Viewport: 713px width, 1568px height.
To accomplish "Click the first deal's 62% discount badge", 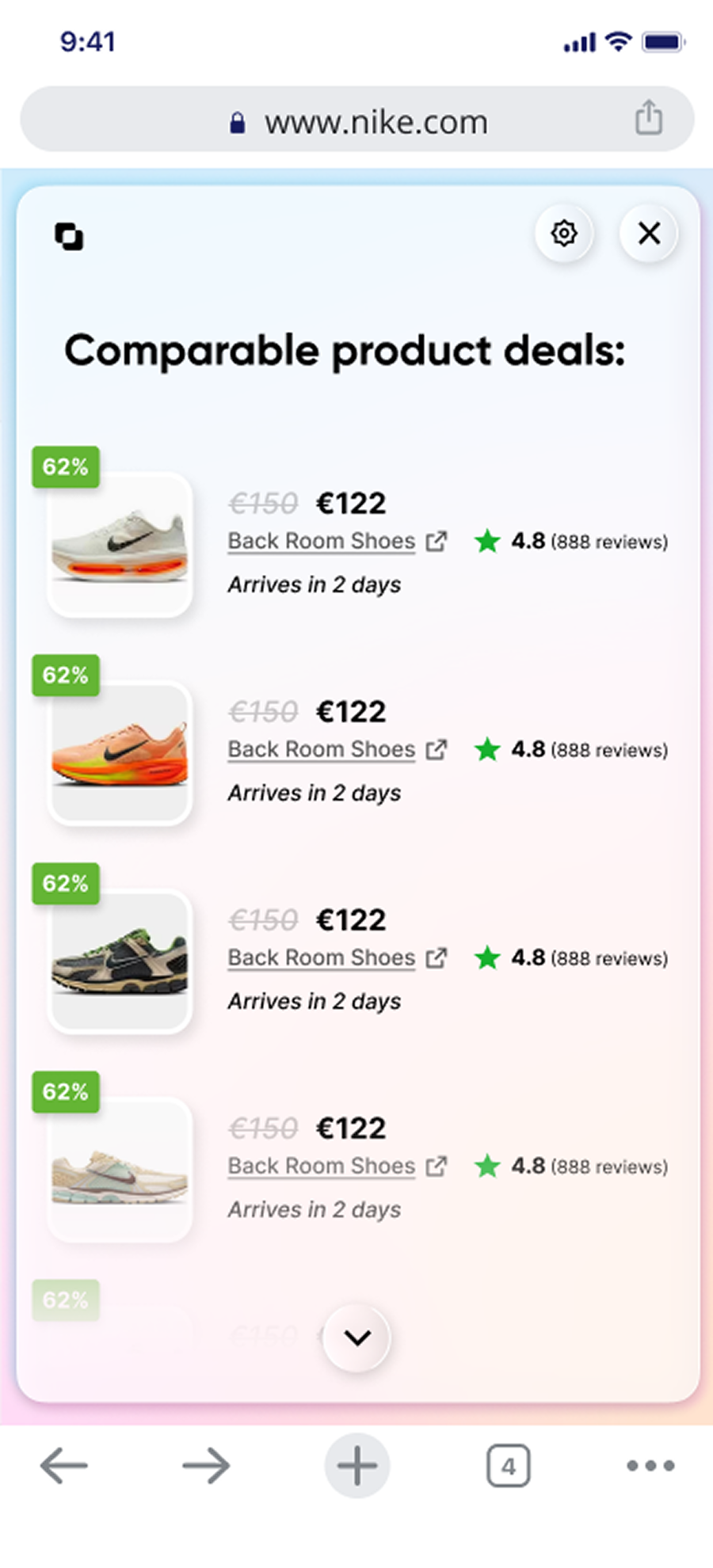I will click(x=66, y=467).
